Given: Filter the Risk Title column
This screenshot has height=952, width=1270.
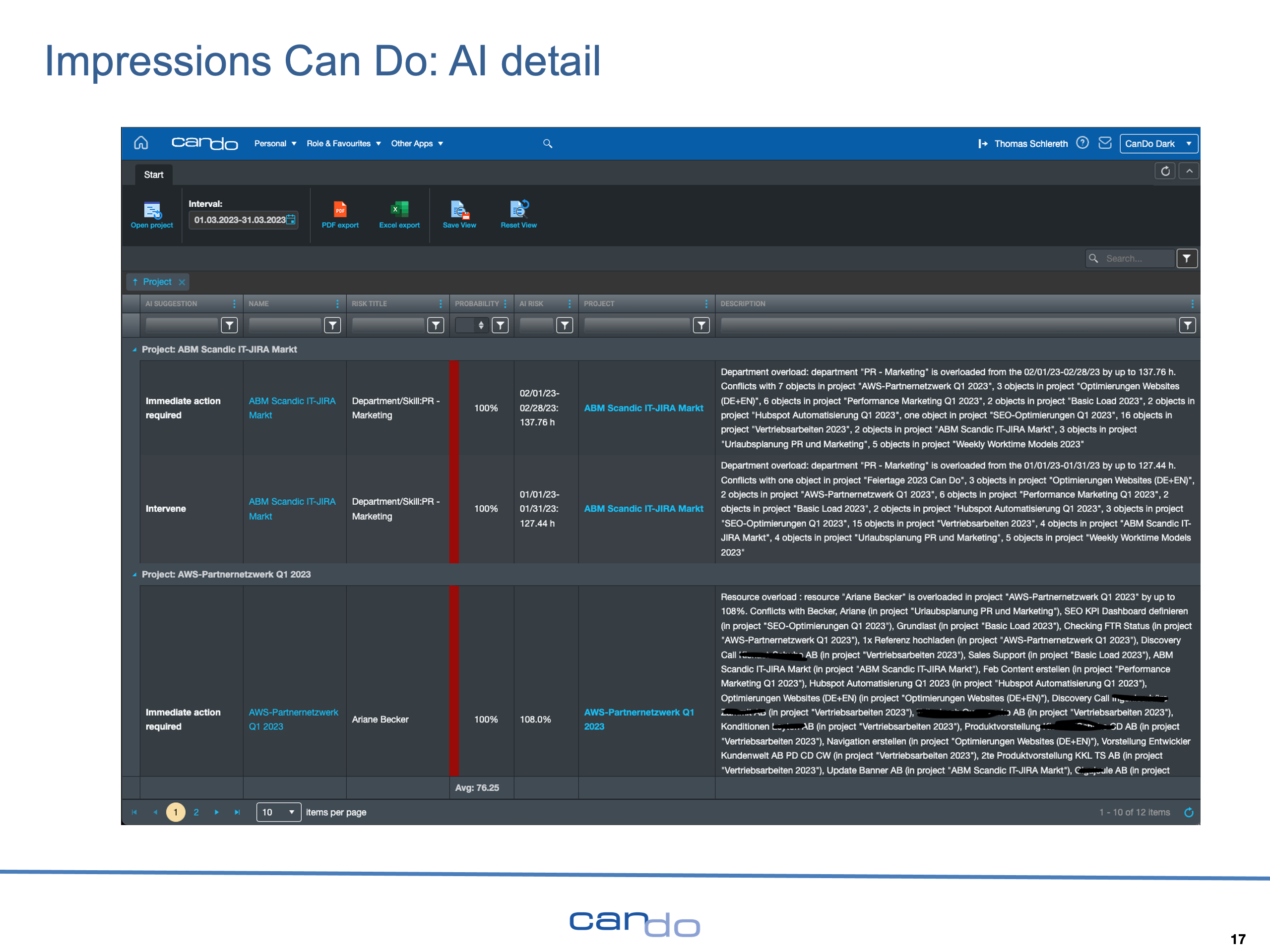Looking at the screenshot, I should pyautogui.click(x=436, y=326).
